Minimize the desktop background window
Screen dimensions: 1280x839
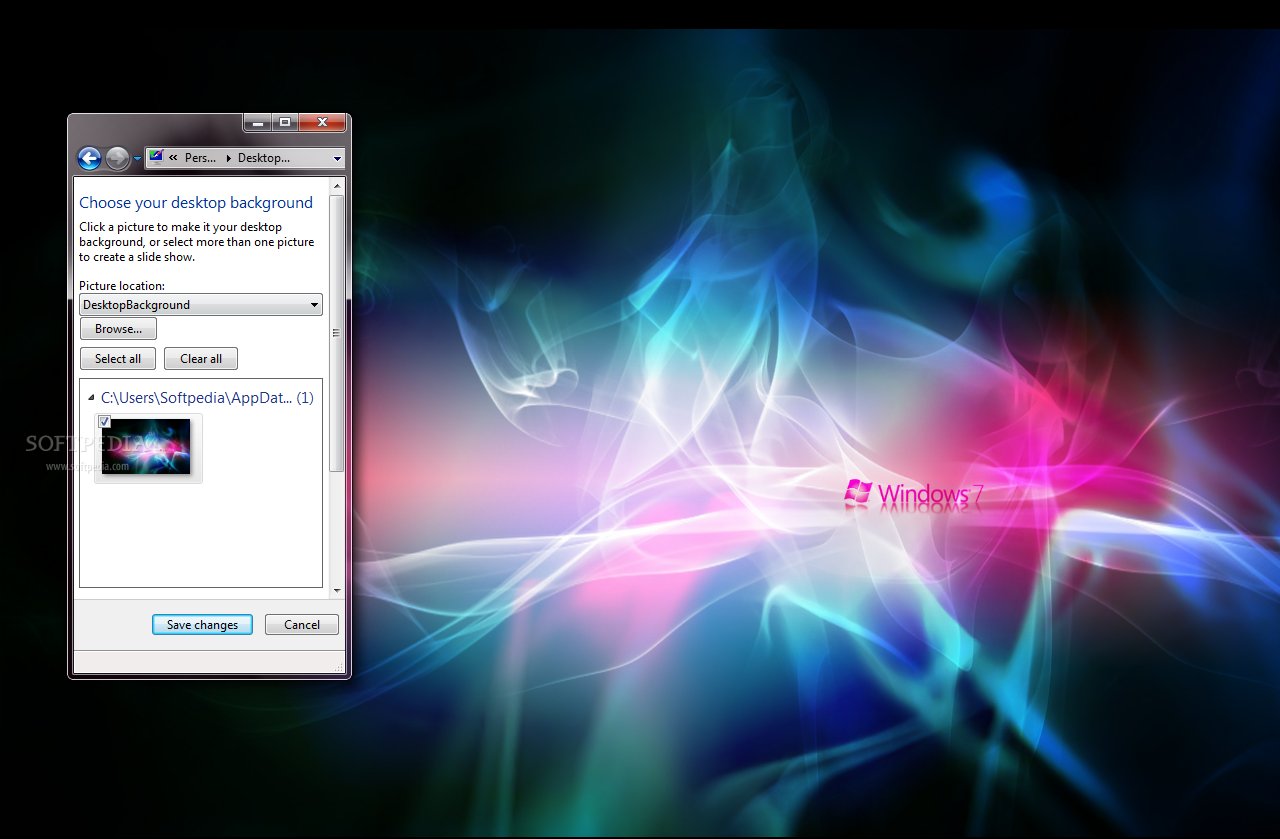tap(258, 122)
